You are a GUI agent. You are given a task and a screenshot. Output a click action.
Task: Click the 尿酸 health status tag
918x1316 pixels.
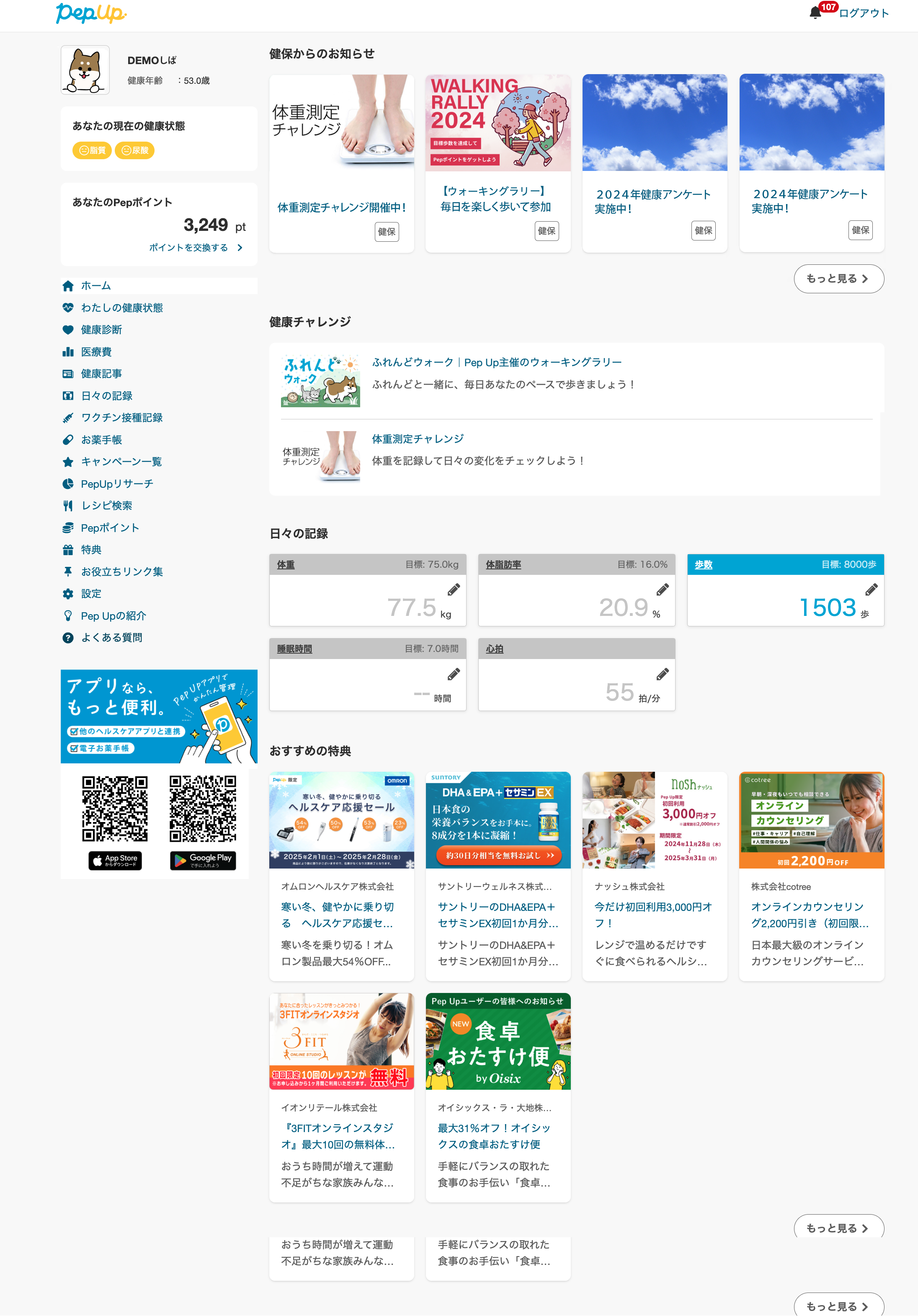[135, 150]
